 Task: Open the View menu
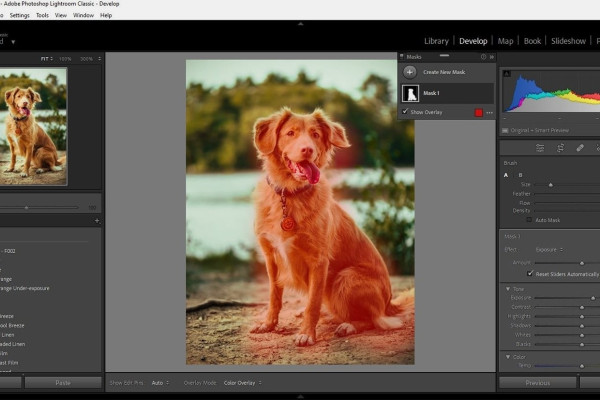(x=61, y=15)
